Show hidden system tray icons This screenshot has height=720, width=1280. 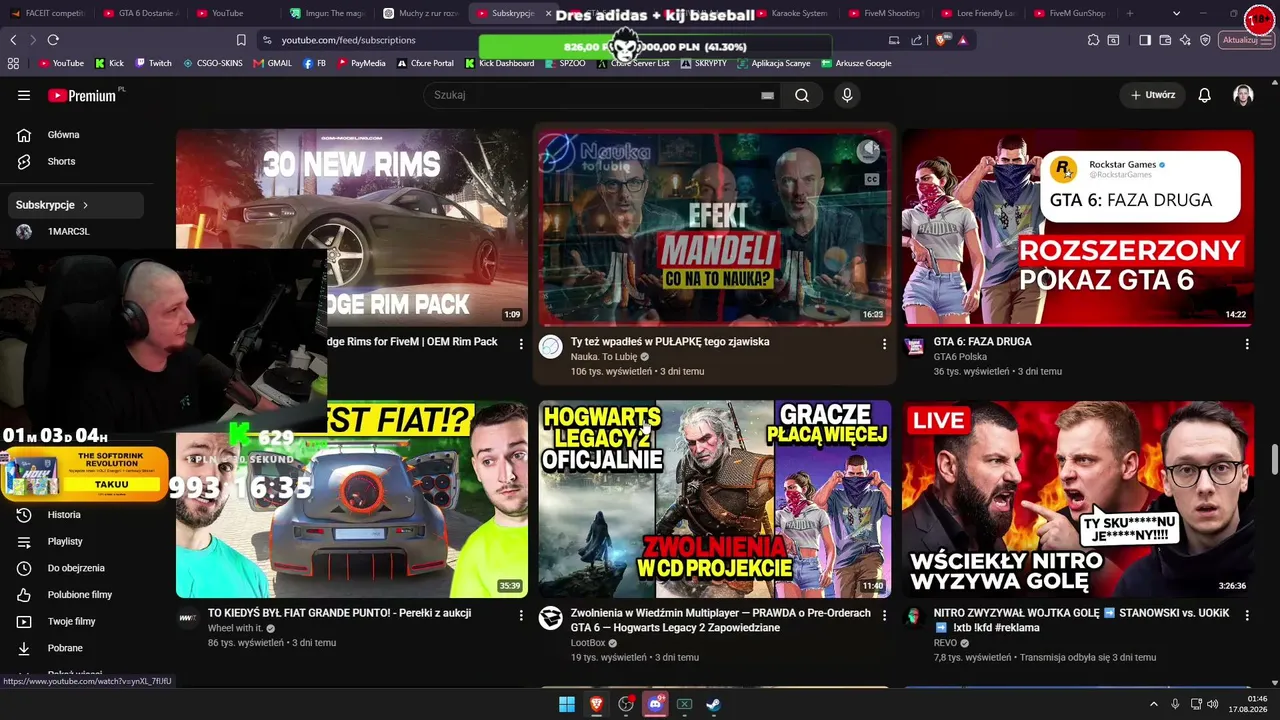pyautogui.click(x=1155, y=704)
